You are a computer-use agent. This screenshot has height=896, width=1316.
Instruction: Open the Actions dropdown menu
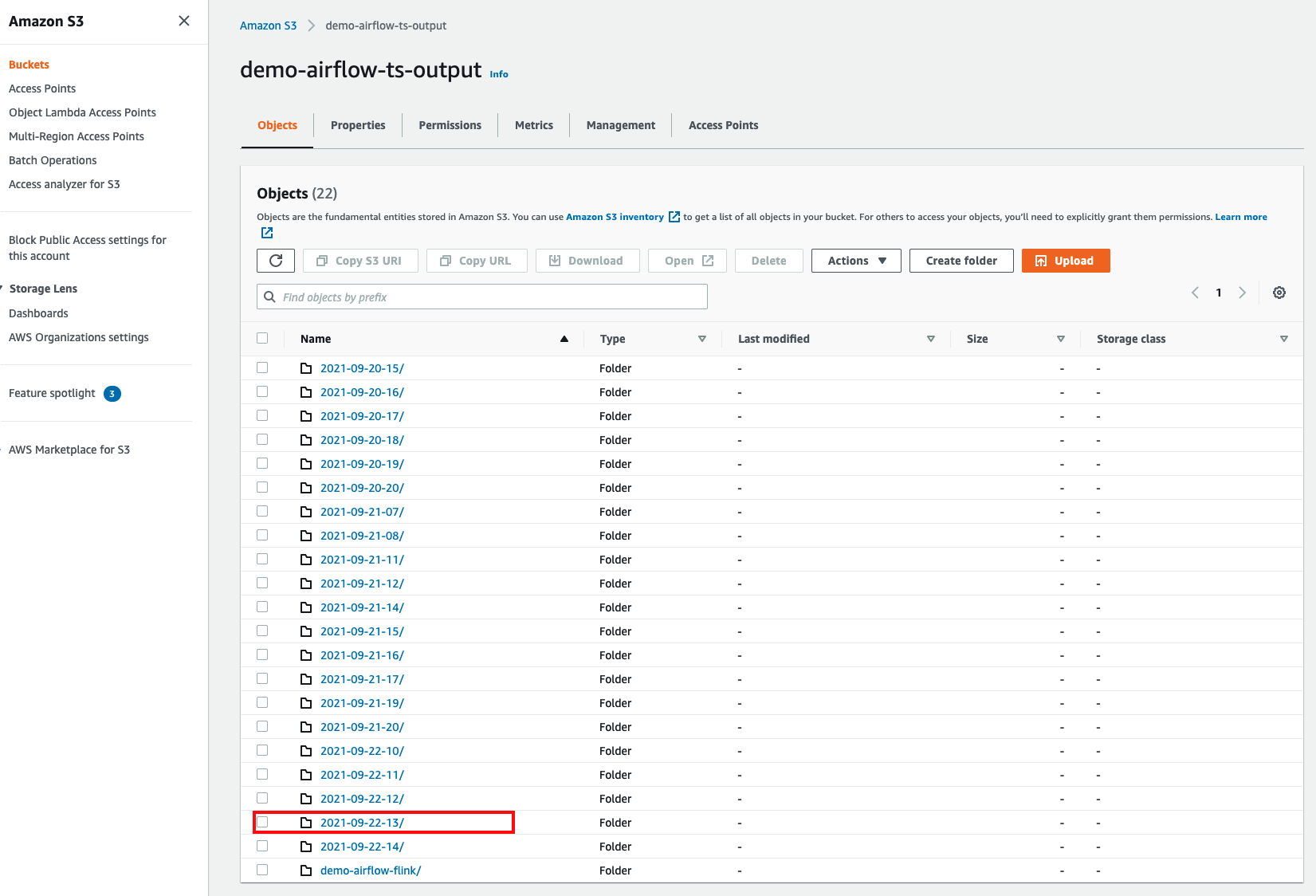(856, 261)
